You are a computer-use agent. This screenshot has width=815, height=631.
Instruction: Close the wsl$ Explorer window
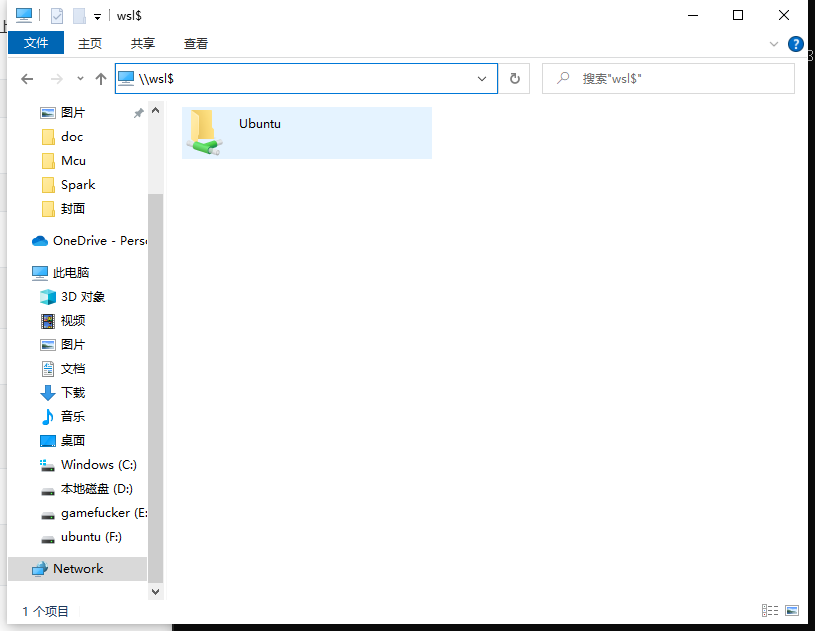pyautogui.click(x=784, y=15)
